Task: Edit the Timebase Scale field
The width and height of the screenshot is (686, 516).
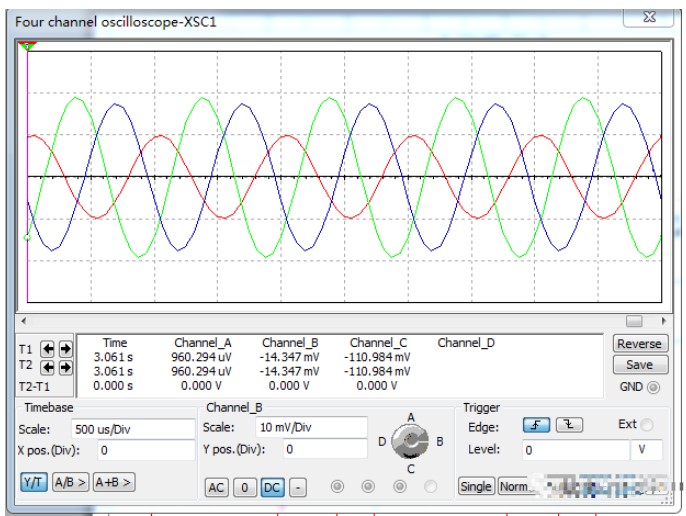Action: click(x=133, y=429)
